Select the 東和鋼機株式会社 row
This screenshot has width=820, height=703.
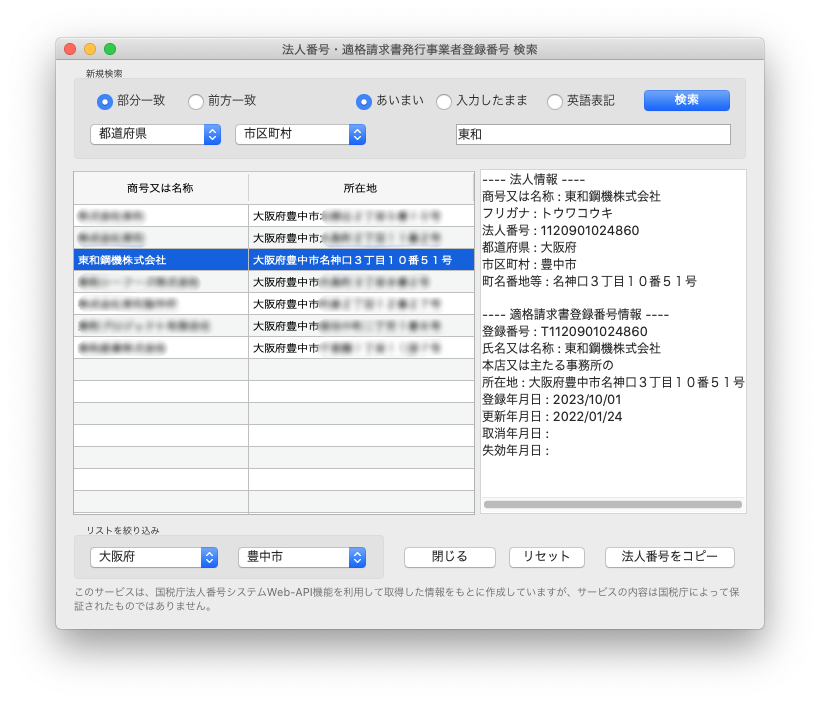(160, 260)
